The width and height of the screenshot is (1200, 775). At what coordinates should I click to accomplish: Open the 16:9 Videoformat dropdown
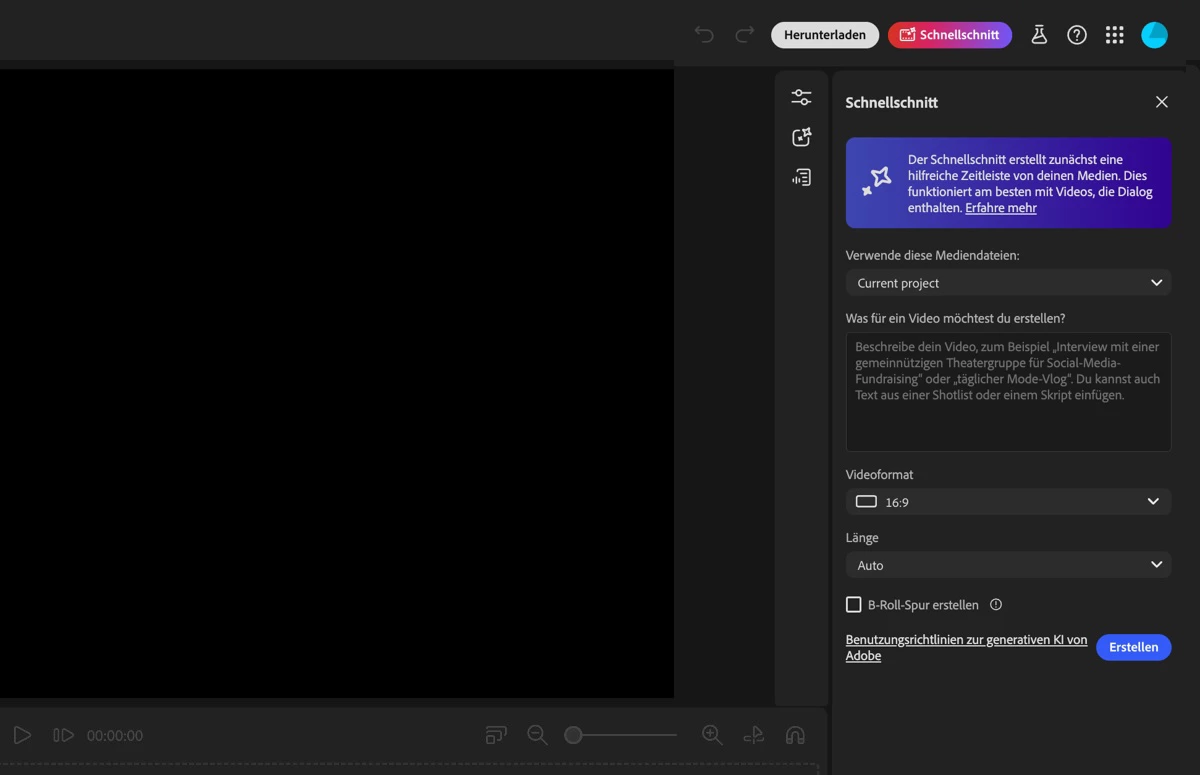coord(1008,501)
